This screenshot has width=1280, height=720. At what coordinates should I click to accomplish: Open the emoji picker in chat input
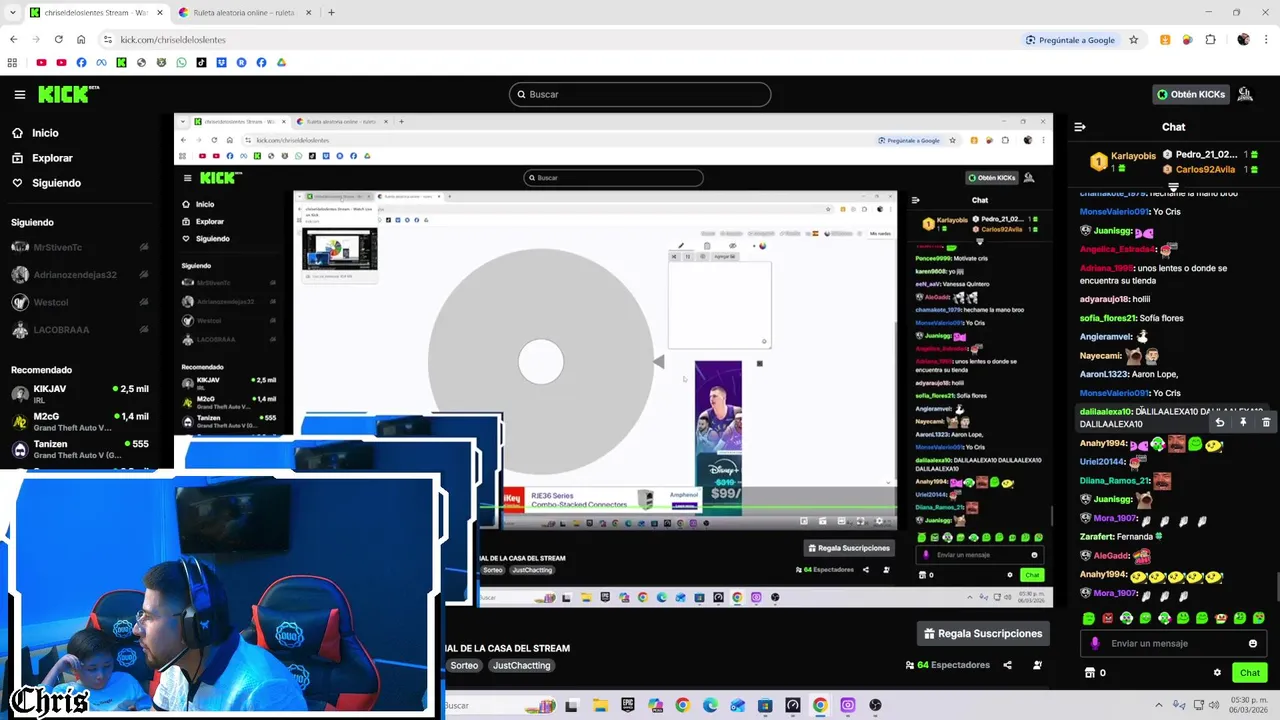point(1253,643)
